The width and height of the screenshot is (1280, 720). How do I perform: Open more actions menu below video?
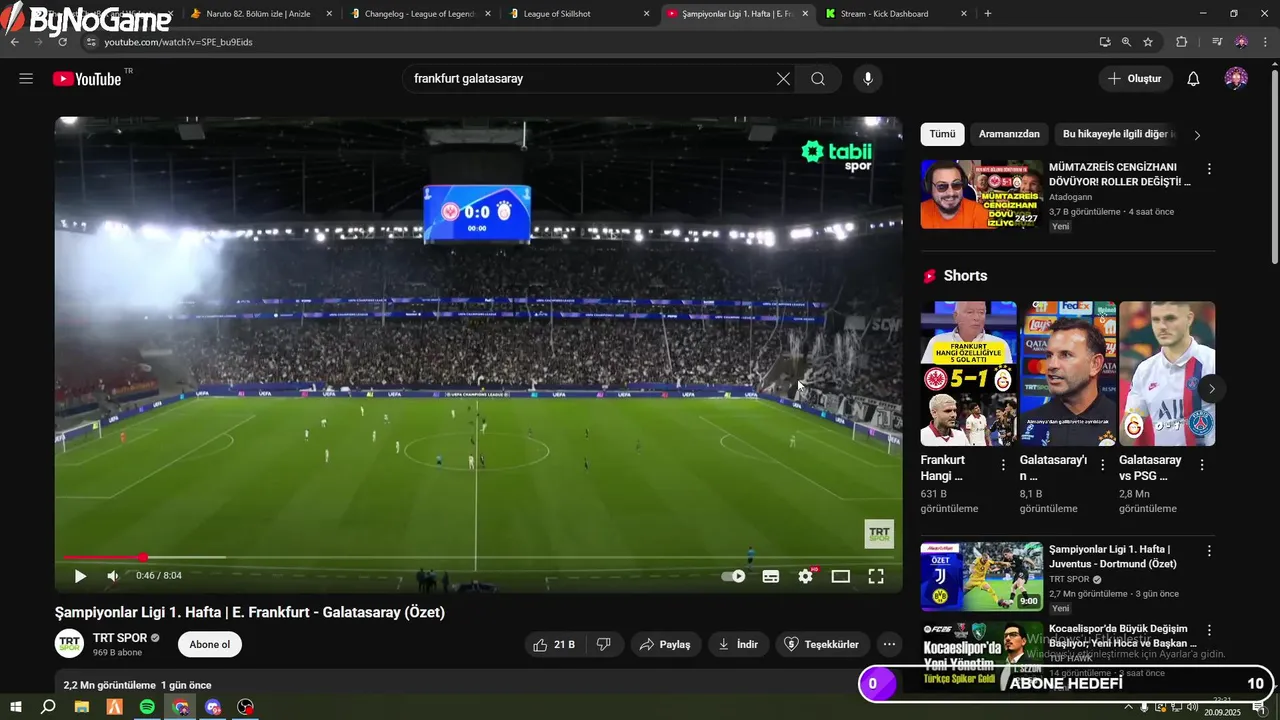point(889,645)
